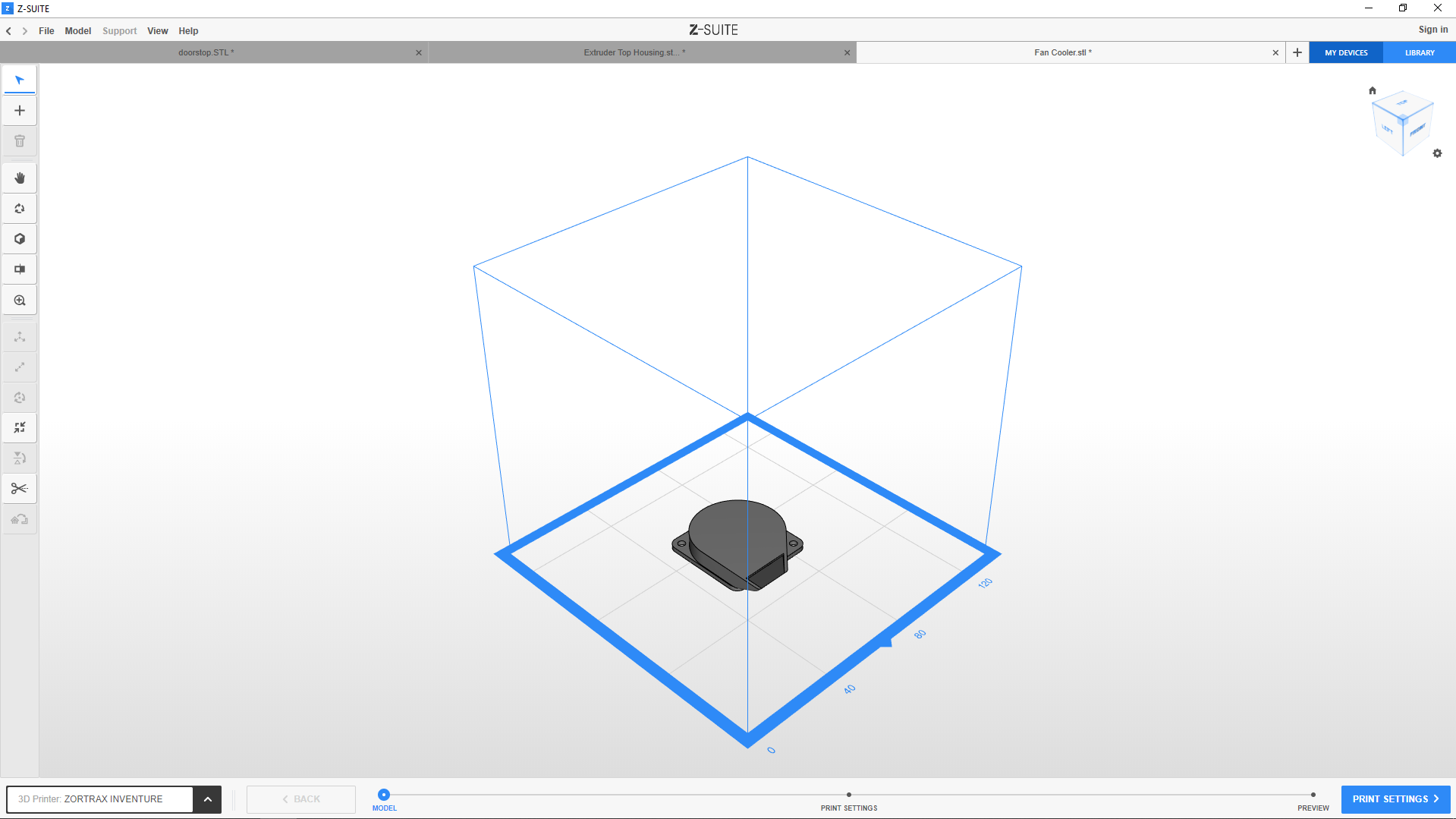Click the PRINT SETTINGS next button
Screen dimensions: 1456x819
[1395, 799]
